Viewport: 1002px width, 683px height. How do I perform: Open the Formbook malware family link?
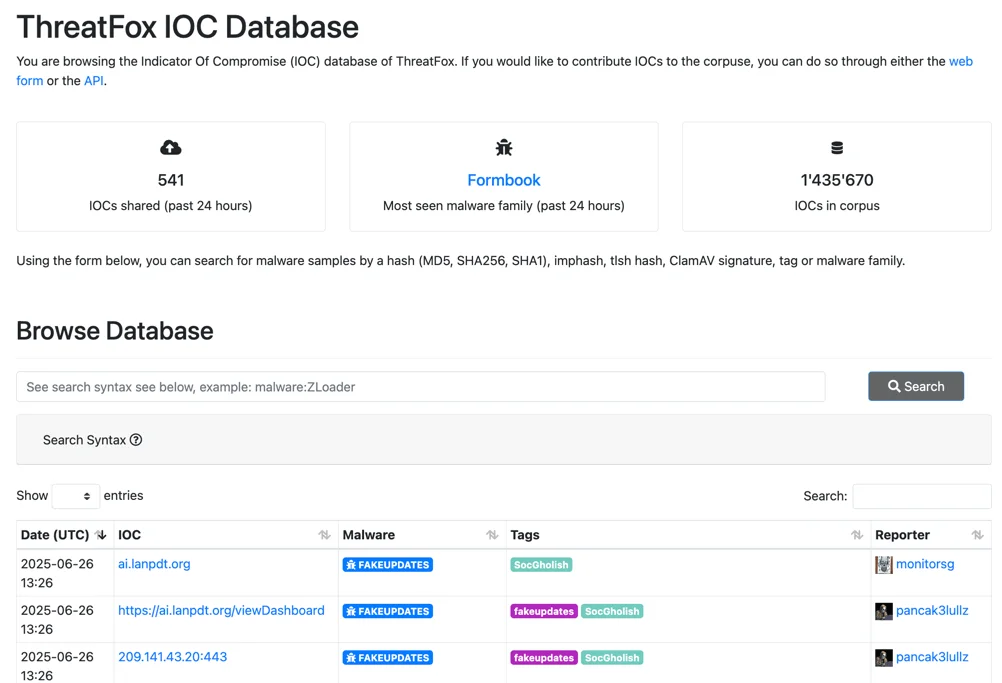504,180
